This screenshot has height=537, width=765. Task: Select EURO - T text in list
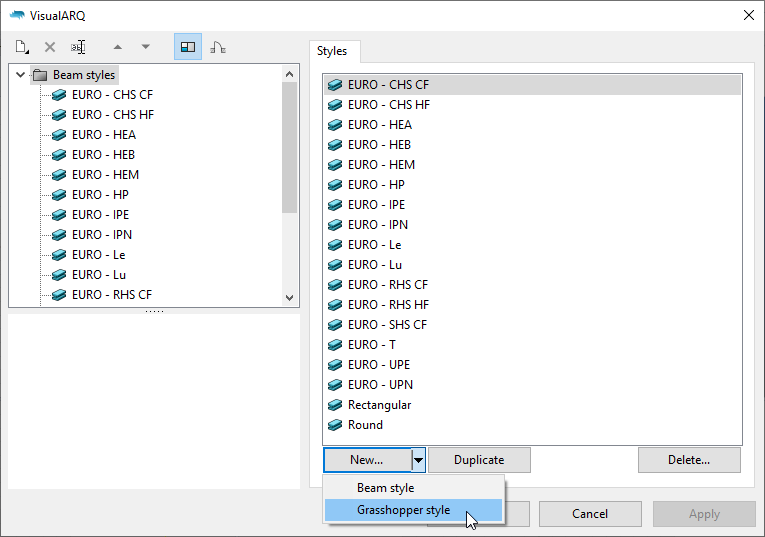click(372, 345)
